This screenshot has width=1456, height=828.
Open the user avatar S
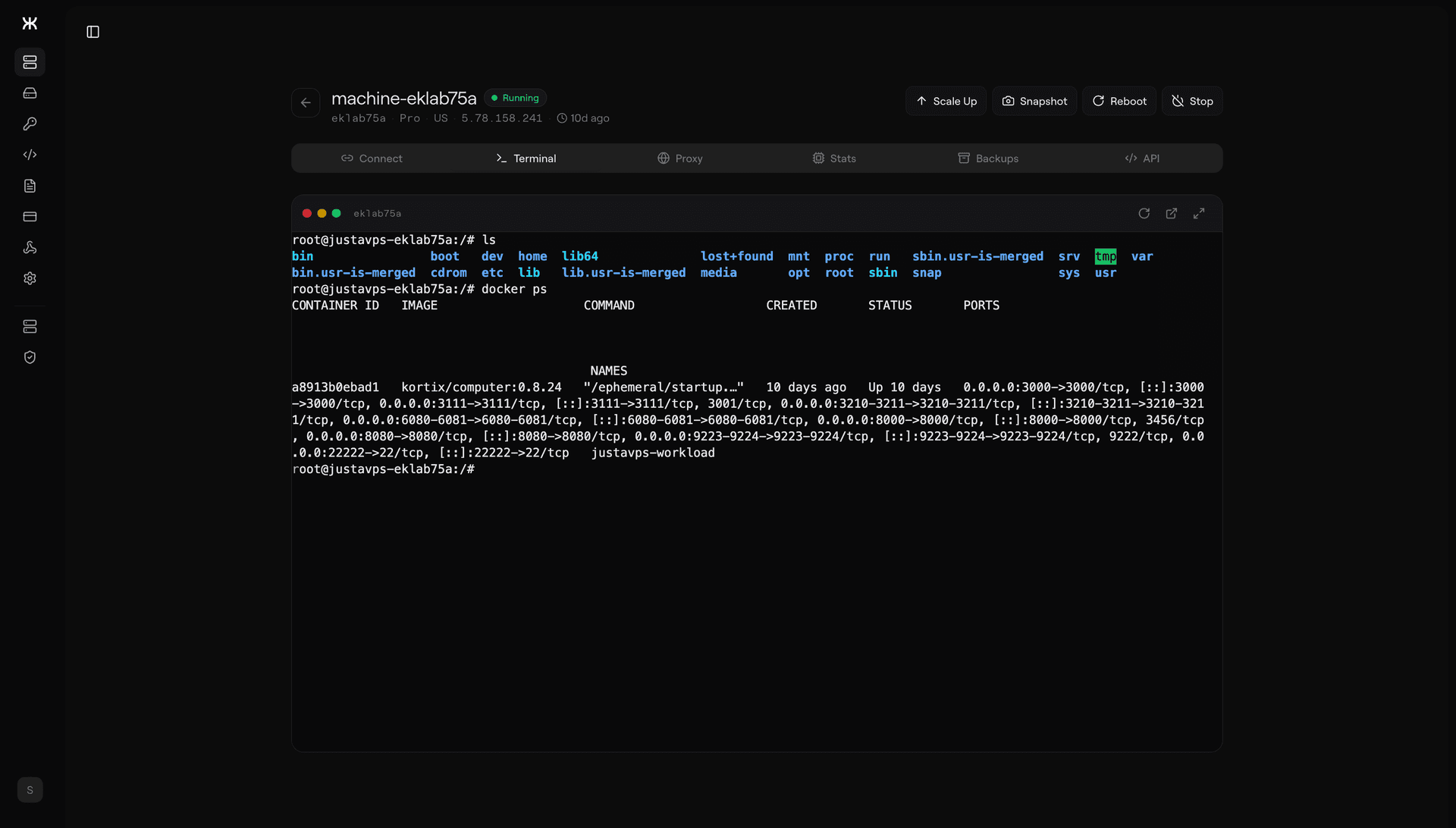pos(30,790)
